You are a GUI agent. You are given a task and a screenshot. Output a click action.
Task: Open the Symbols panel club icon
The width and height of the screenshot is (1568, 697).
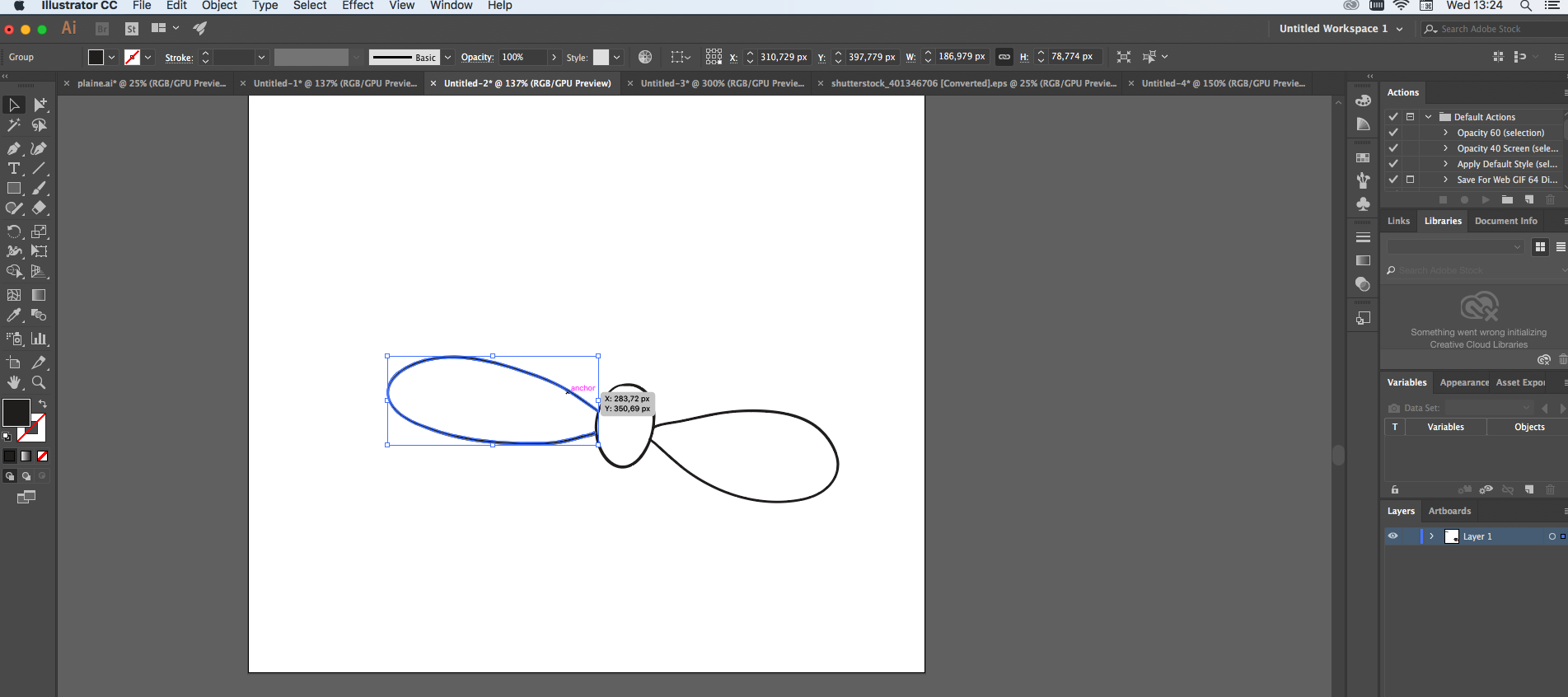pos(1363,203)
